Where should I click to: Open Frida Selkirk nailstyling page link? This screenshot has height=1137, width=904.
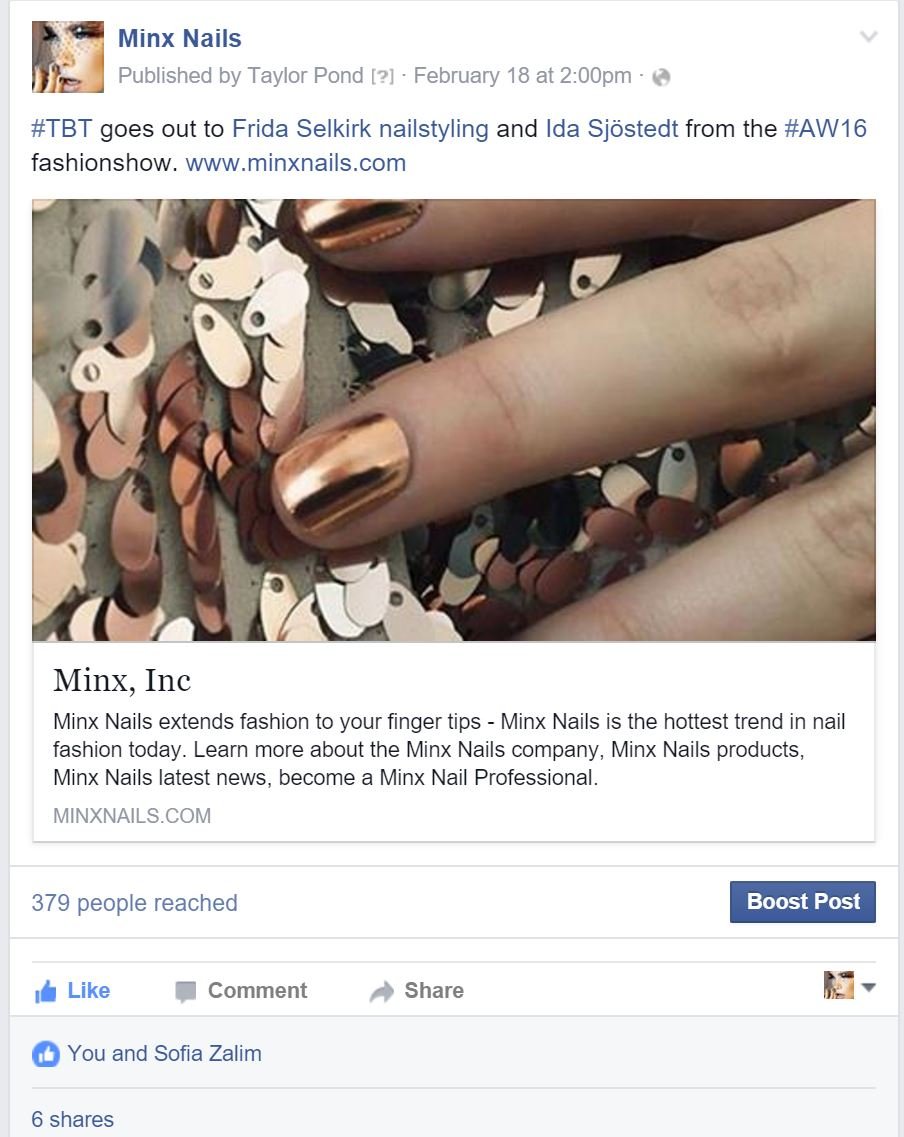point(360,128)
